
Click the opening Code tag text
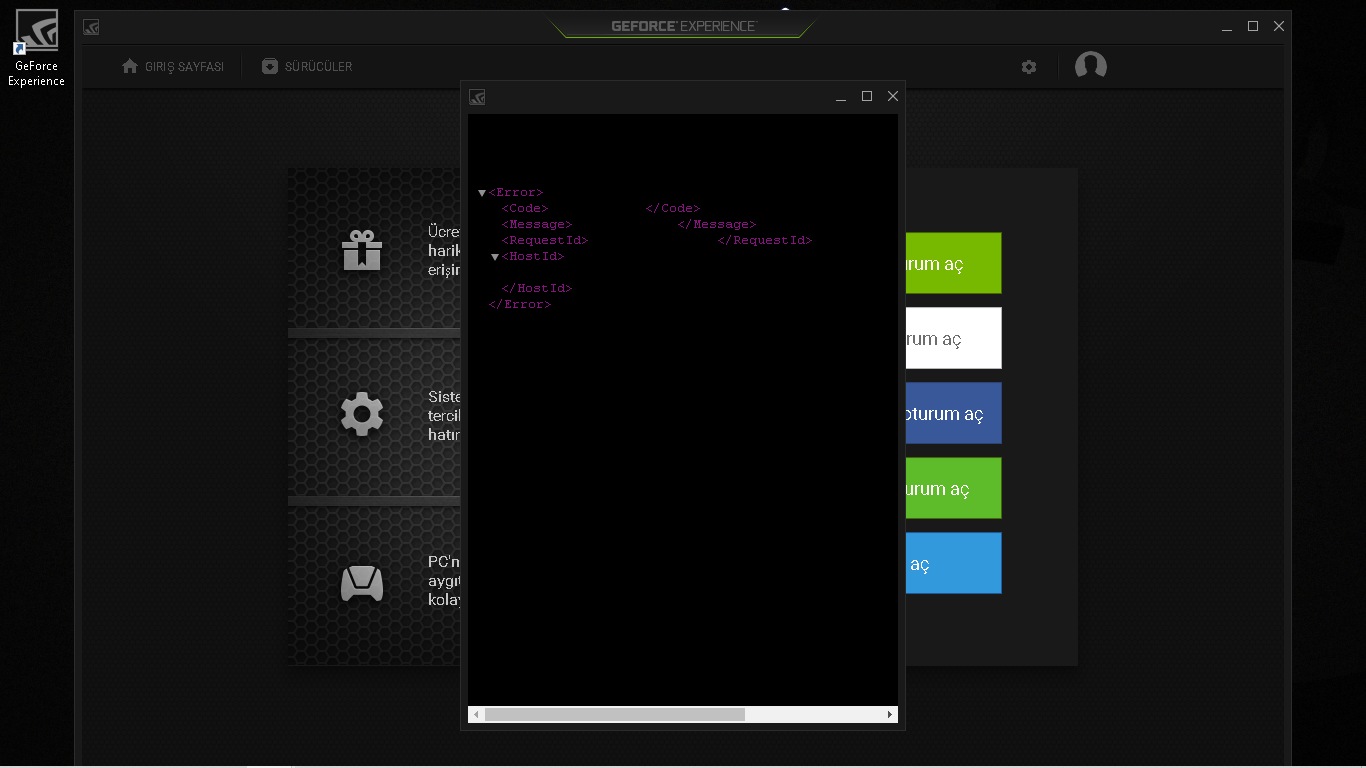pyautogui.click(x=525, y=208)
